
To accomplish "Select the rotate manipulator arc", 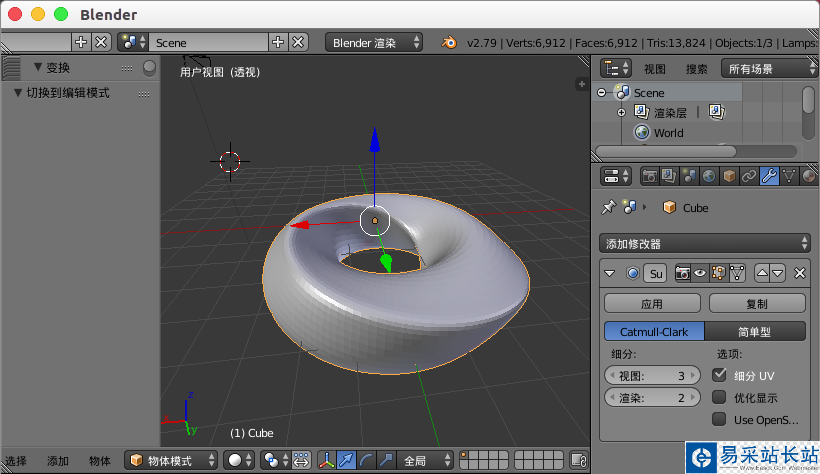I will 366,460.
